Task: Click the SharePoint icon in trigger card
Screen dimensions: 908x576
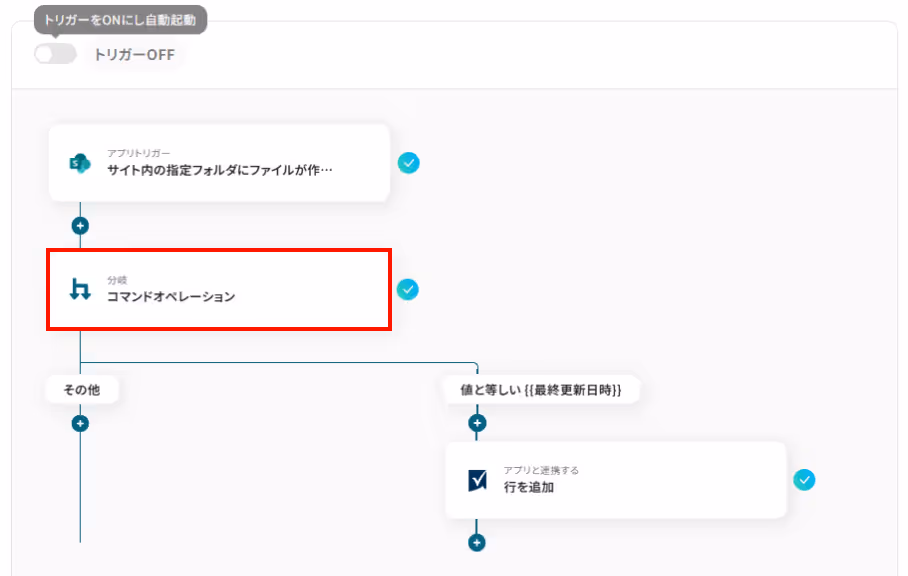Action: tap(80, 163)
